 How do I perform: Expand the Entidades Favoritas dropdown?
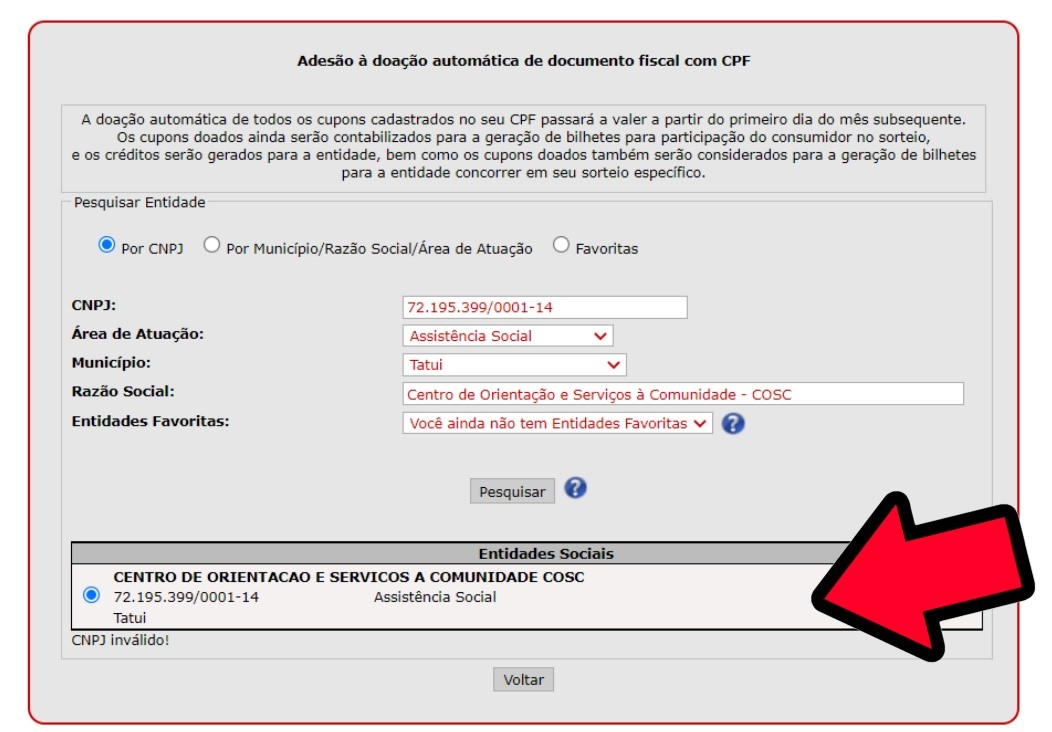point(558,423)
